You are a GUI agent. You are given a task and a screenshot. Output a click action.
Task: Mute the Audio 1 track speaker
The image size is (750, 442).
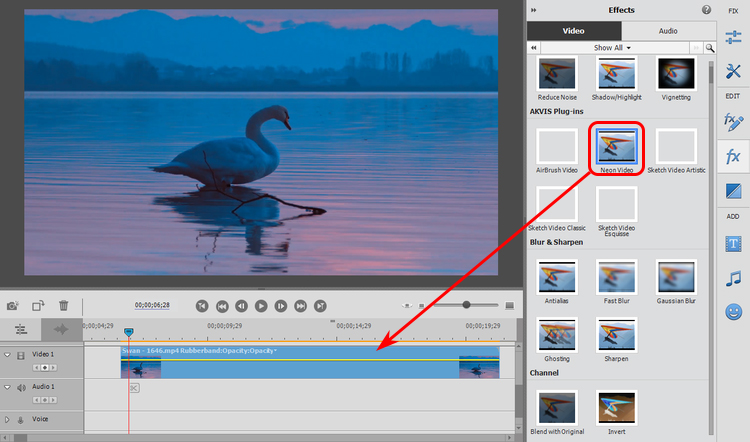coord(21,387)
